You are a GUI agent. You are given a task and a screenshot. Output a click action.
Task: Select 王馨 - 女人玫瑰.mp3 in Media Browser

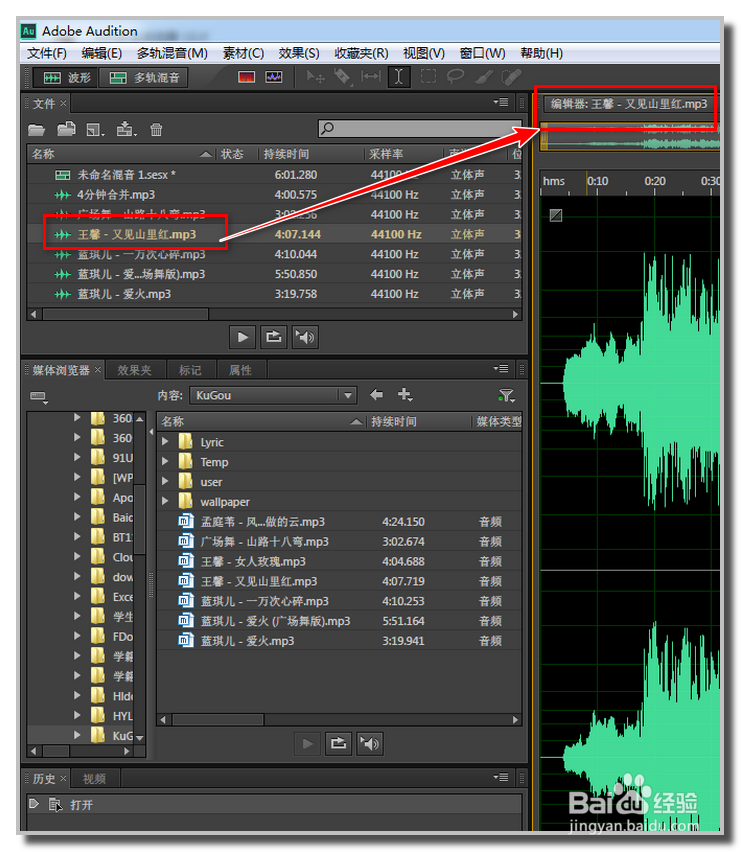(339, 561)
